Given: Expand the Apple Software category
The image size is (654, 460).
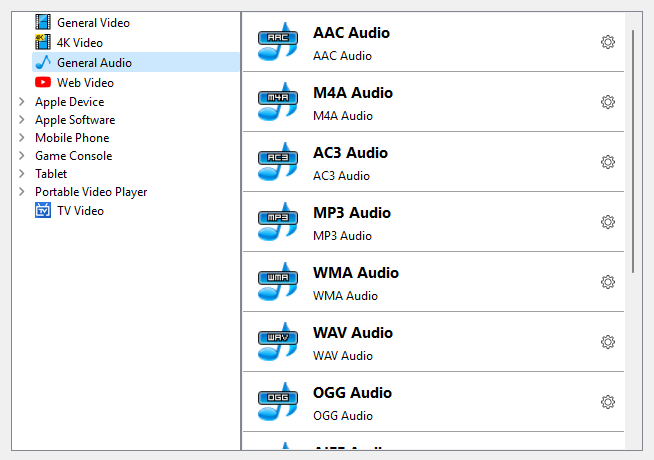Looking at the screenshot, I should tap(22, 120).
